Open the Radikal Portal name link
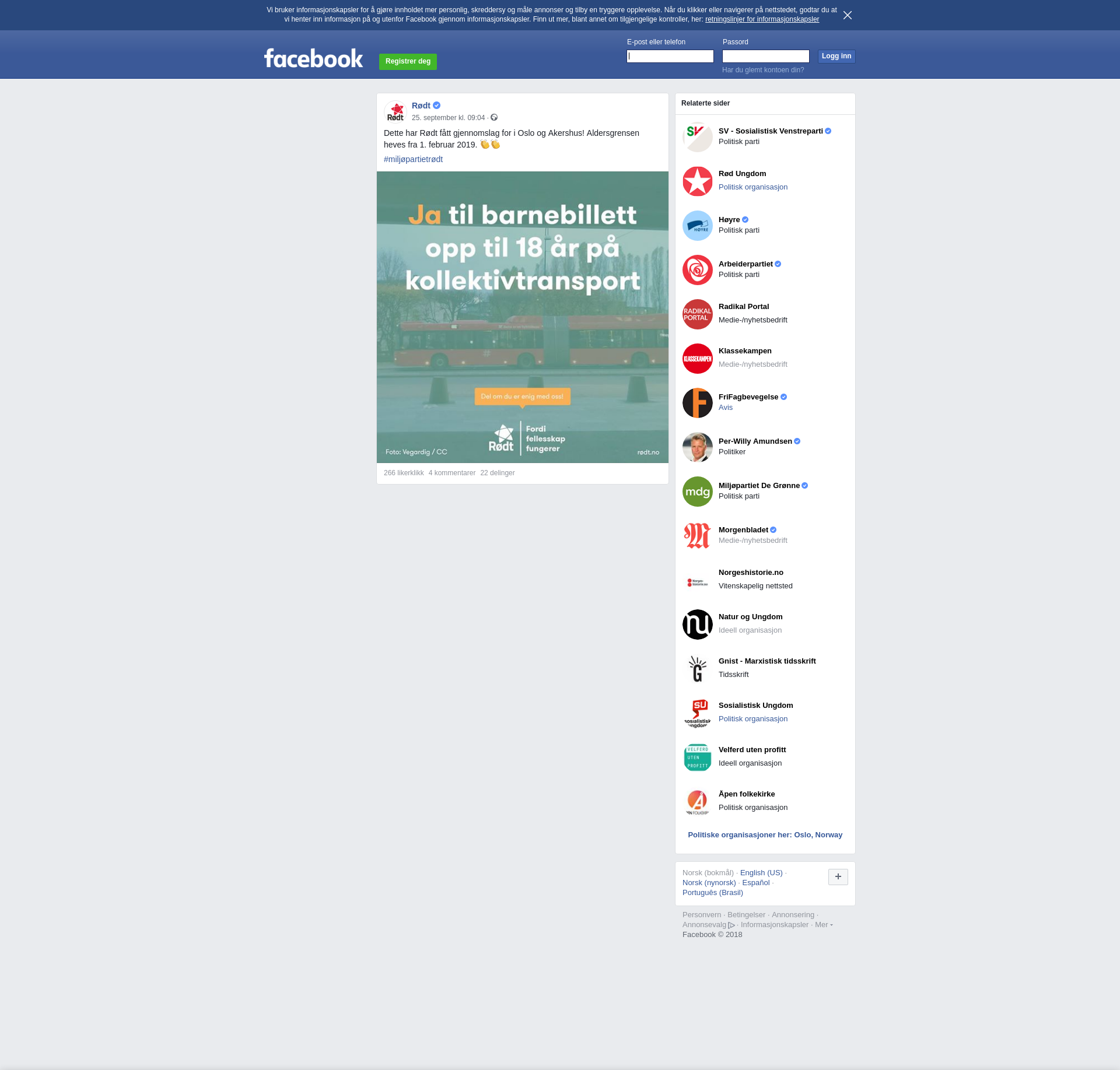Viewport: 1120px width, 1070px height. [x=744, y=307]
